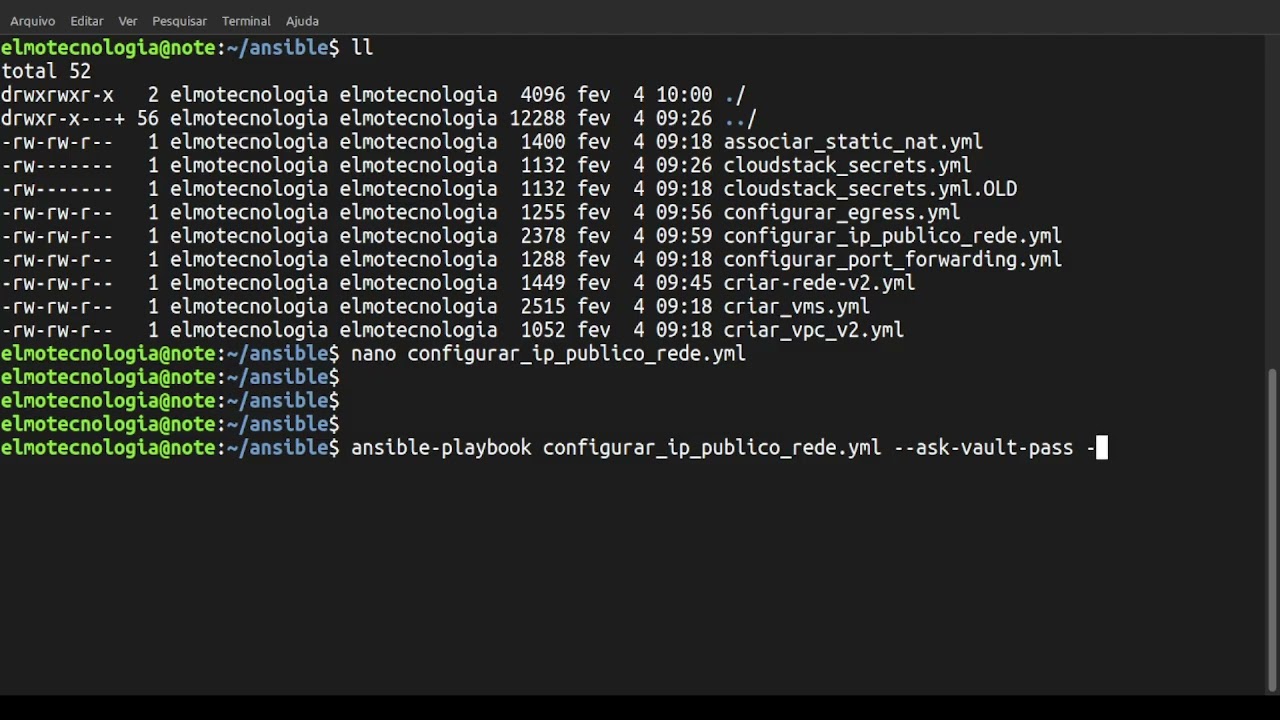Click the nano configurar_ip_publico_rede.yml command
Screen dimensions: 1280x720
click(x=548, y=354)
